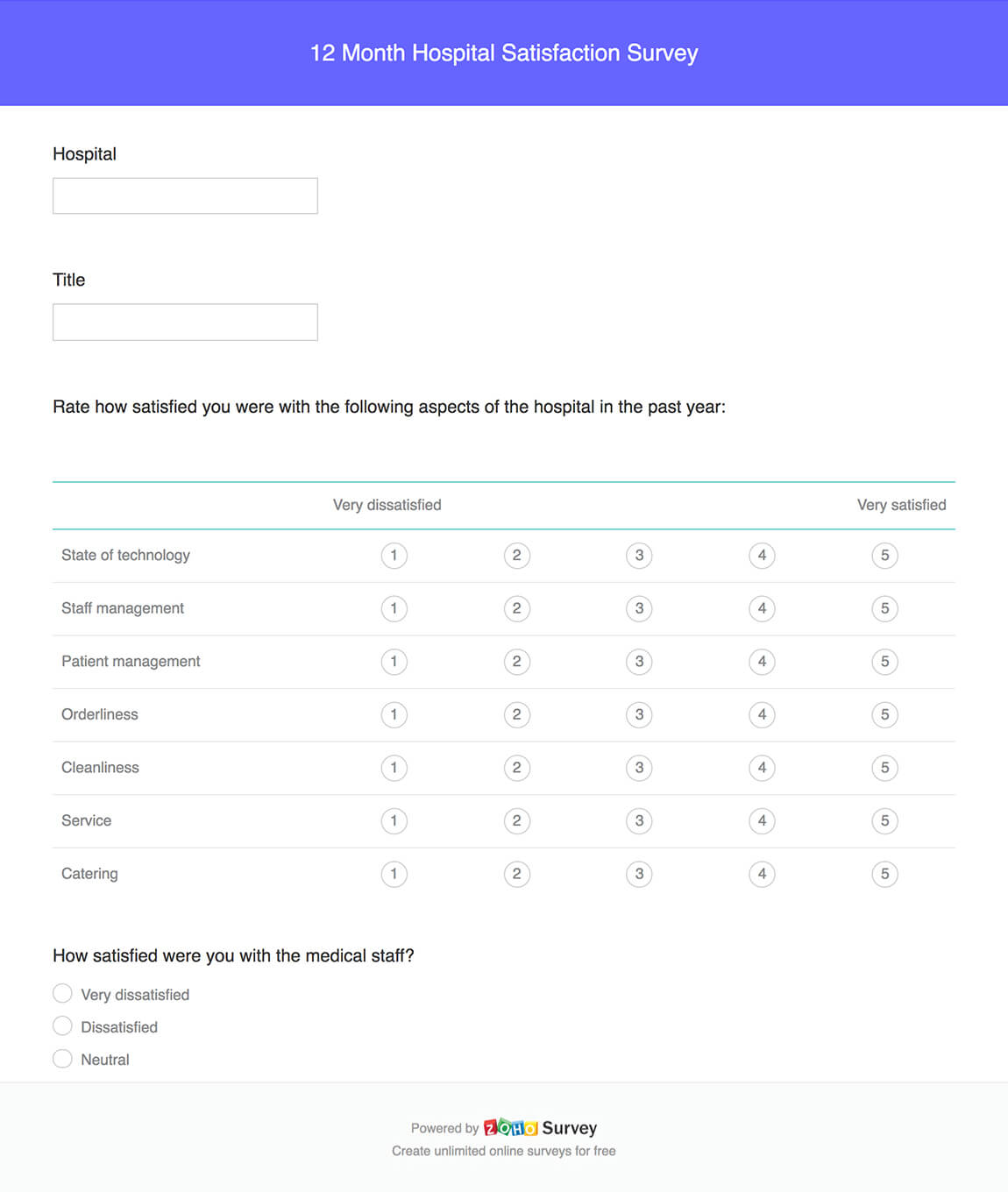Screen dimensions: 1008x1192
Task: Rate Staff management as 4
Action: tap(762, 608)
